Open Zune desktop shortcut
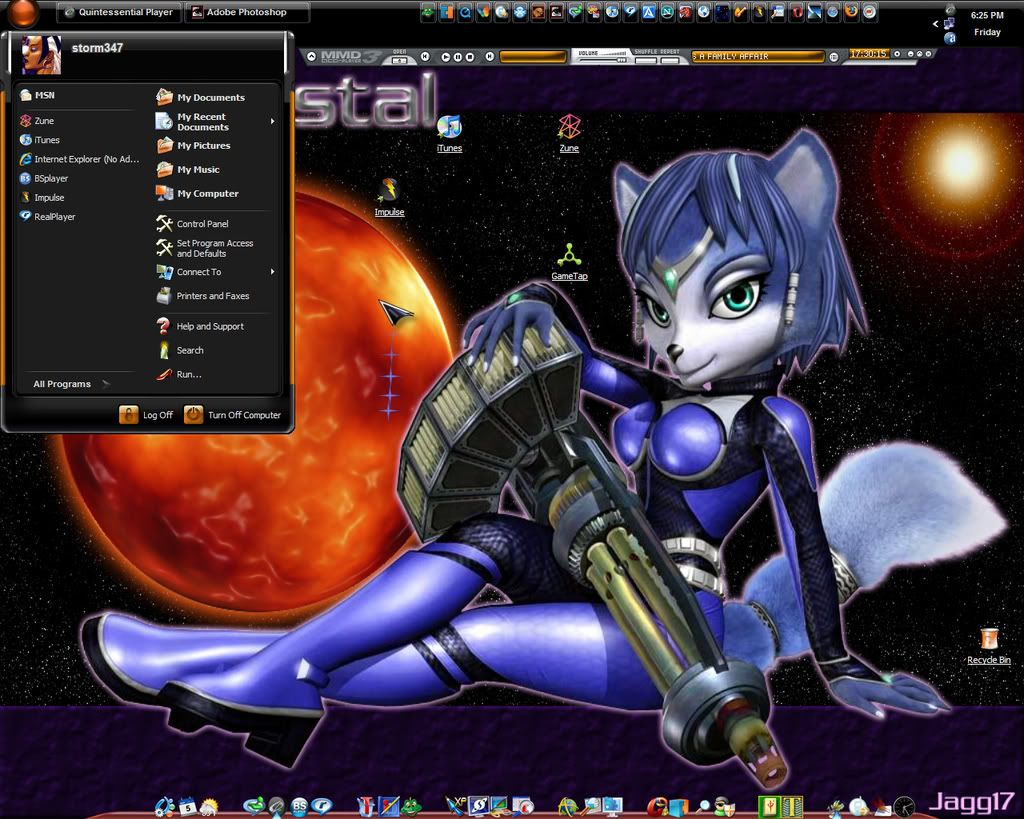Screen dimensions: 1024x819 point(569,134)
